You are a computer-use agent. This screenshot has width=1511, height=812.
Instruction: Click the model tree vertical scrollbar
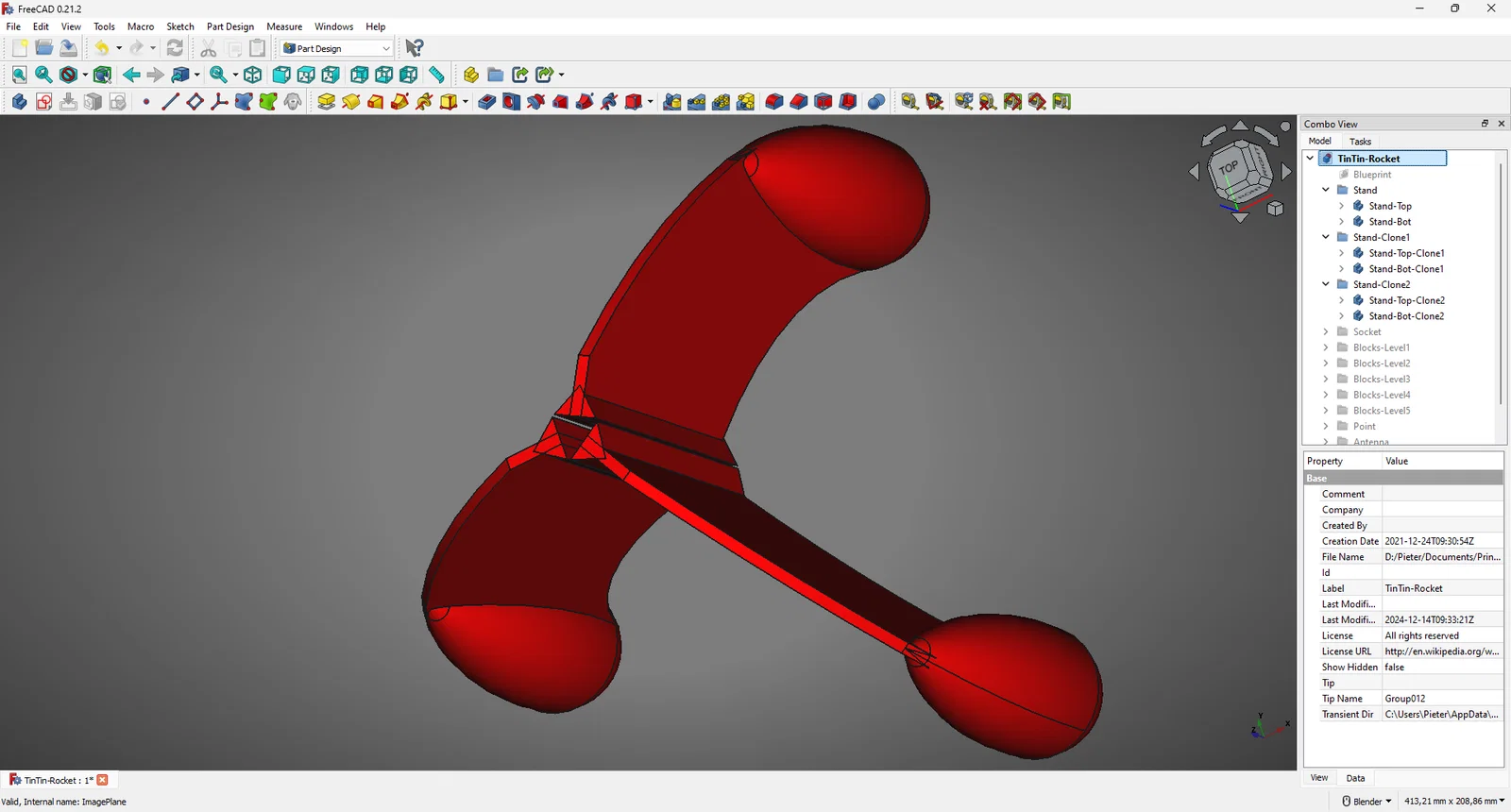pyautogui.click(x=1501, y=283)
